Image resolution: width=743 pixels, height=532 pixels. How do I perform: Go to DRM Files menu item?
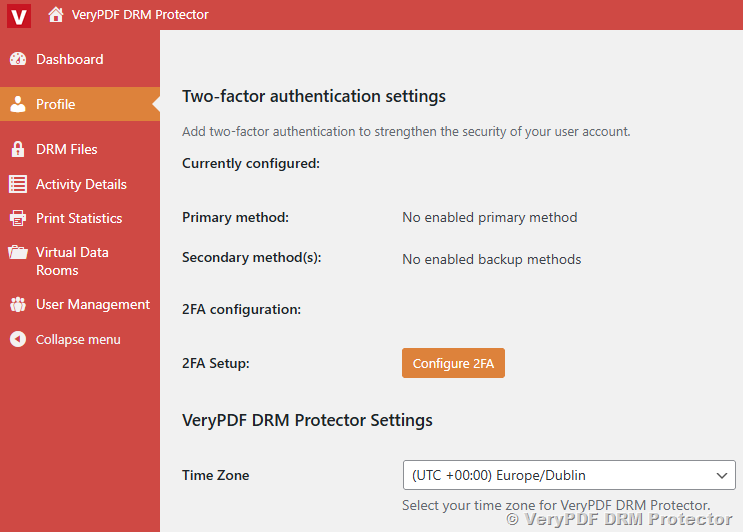tap(67, 149)
